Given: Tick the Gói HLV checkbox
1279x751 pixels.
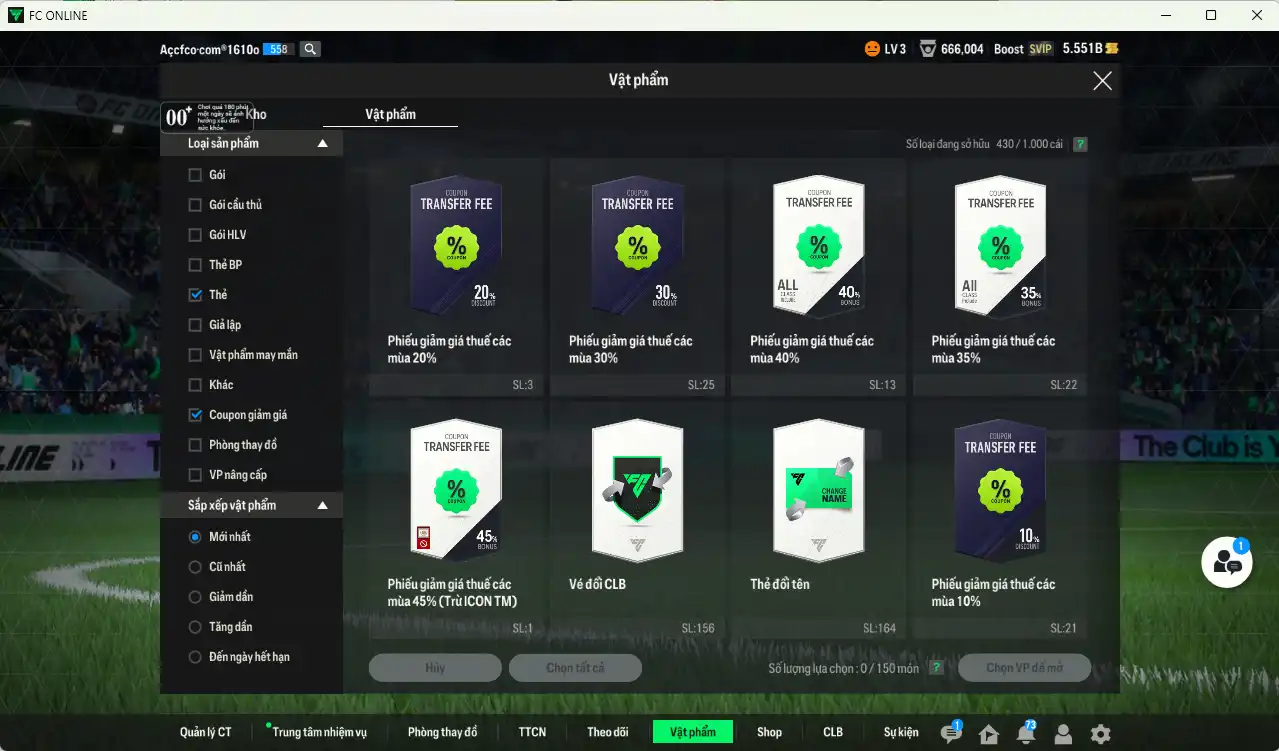Looking at the screenshot, I should [195, 235].
